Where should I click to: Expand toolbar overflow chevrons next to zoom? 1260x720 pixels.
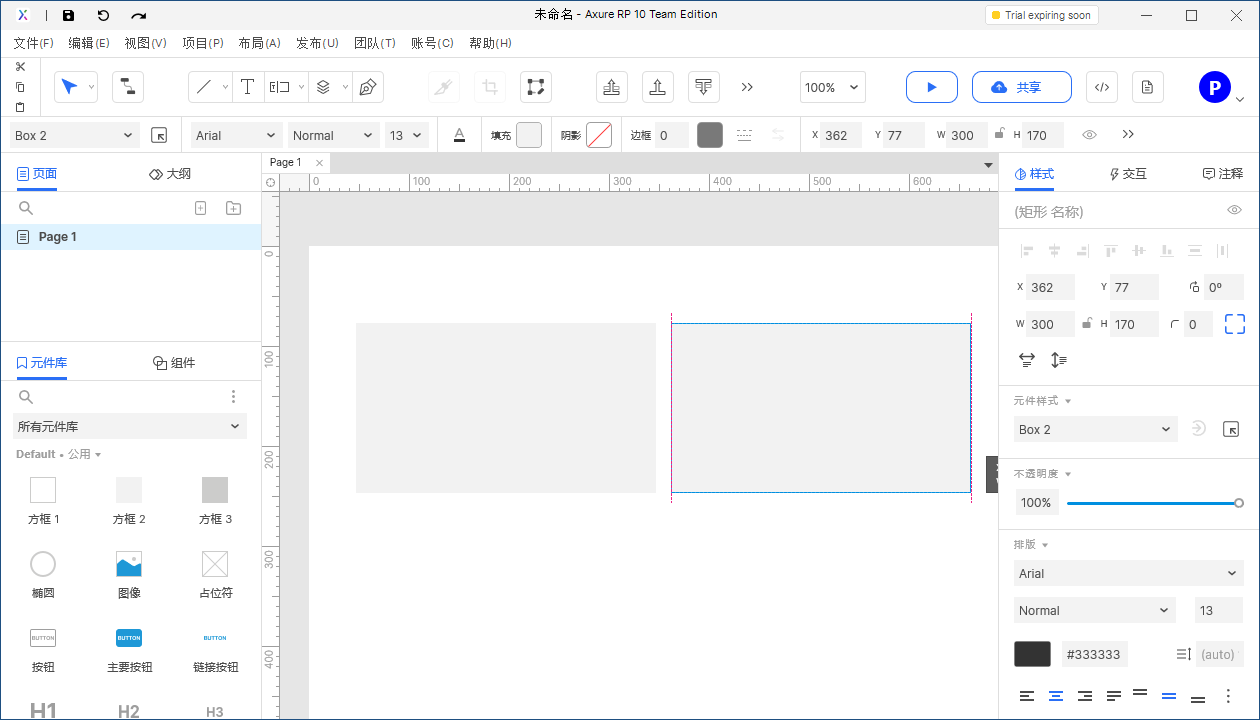747,87
